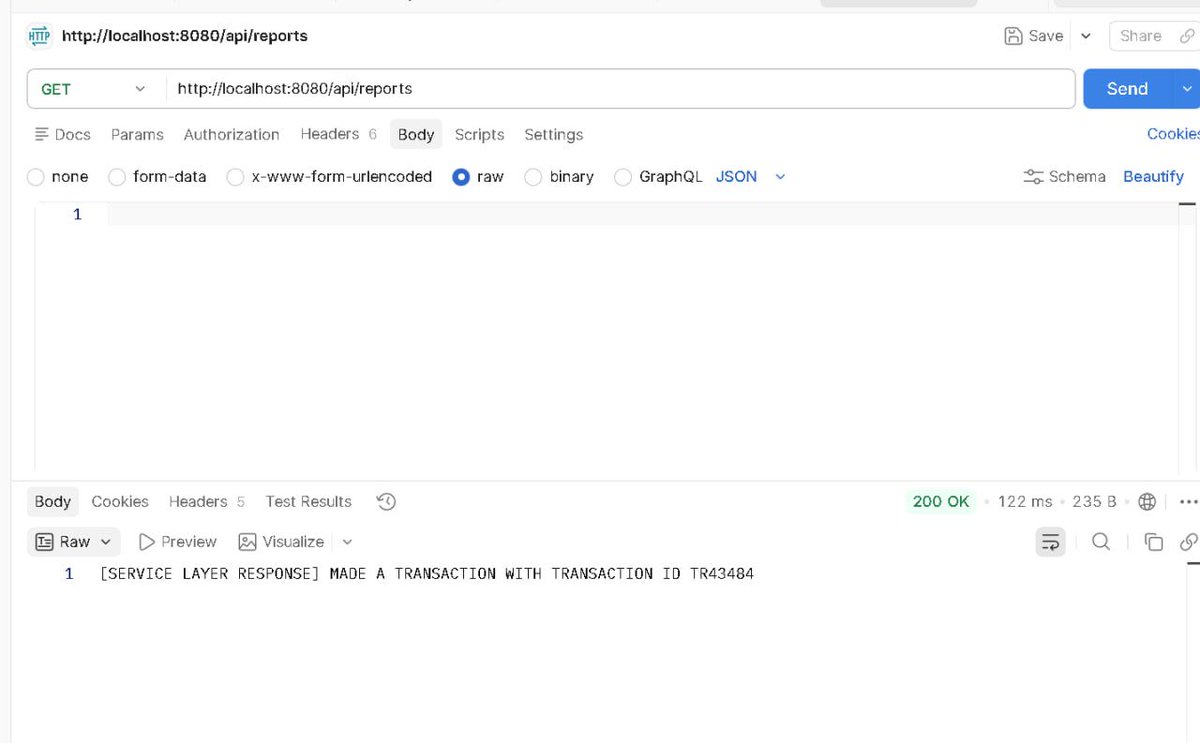Screen dimensions: 1200x743
Task: Select the none body type
Action: click(58, 176)
